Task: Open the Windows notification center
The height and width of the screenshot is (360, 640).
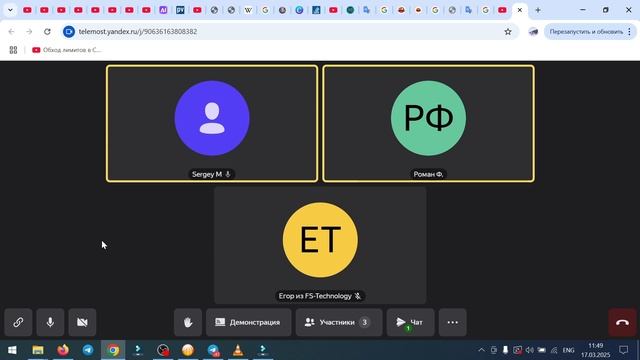Action: (x=623, y=350)
